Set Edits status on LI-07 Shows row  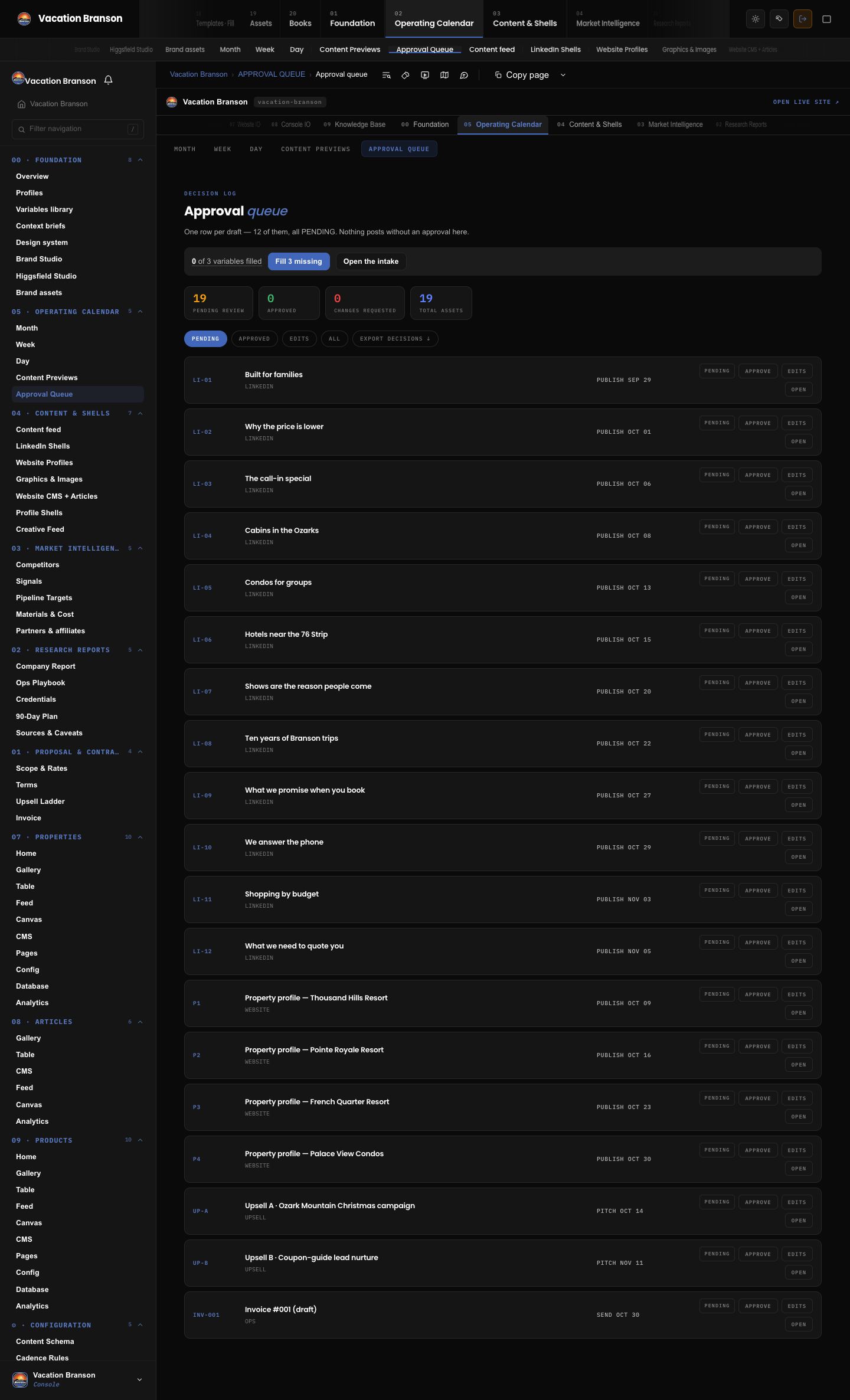pyautogui.click(x=797, y=683)
